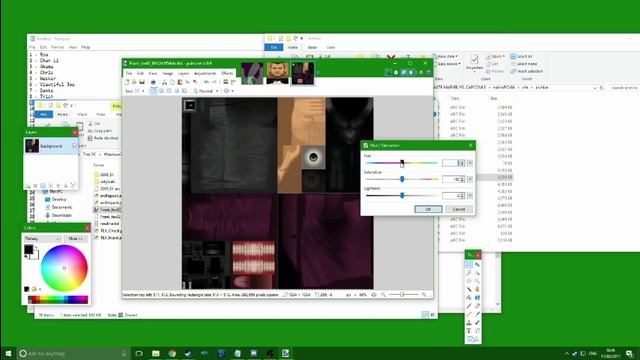Viewport: 640px width, 360px height.
Task: Select the Clone Stamp tool in Tools panel
Action: (469, 322)
